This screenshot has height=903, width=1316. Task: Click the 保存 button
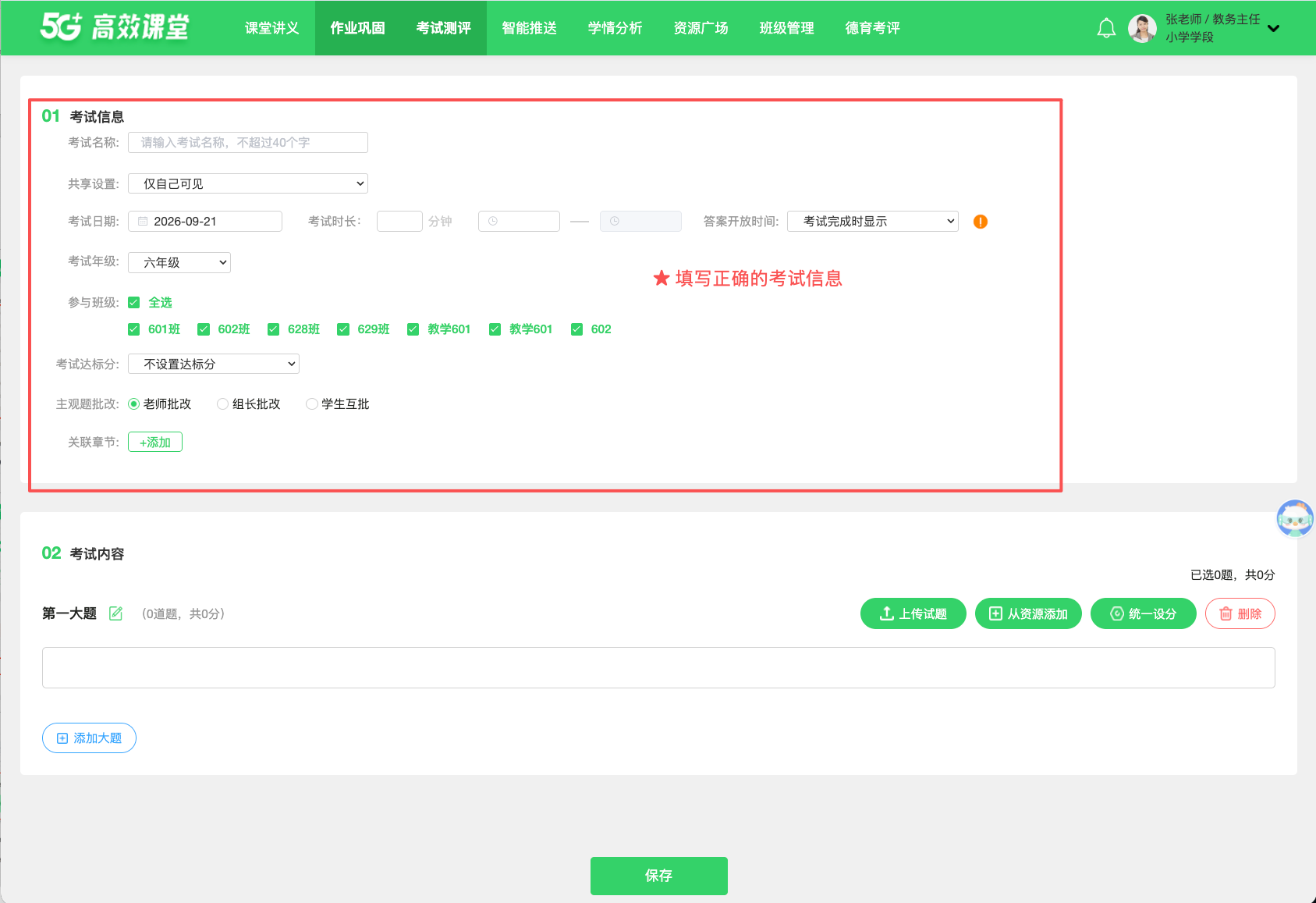pyautogui.click(x=659, y=876)
